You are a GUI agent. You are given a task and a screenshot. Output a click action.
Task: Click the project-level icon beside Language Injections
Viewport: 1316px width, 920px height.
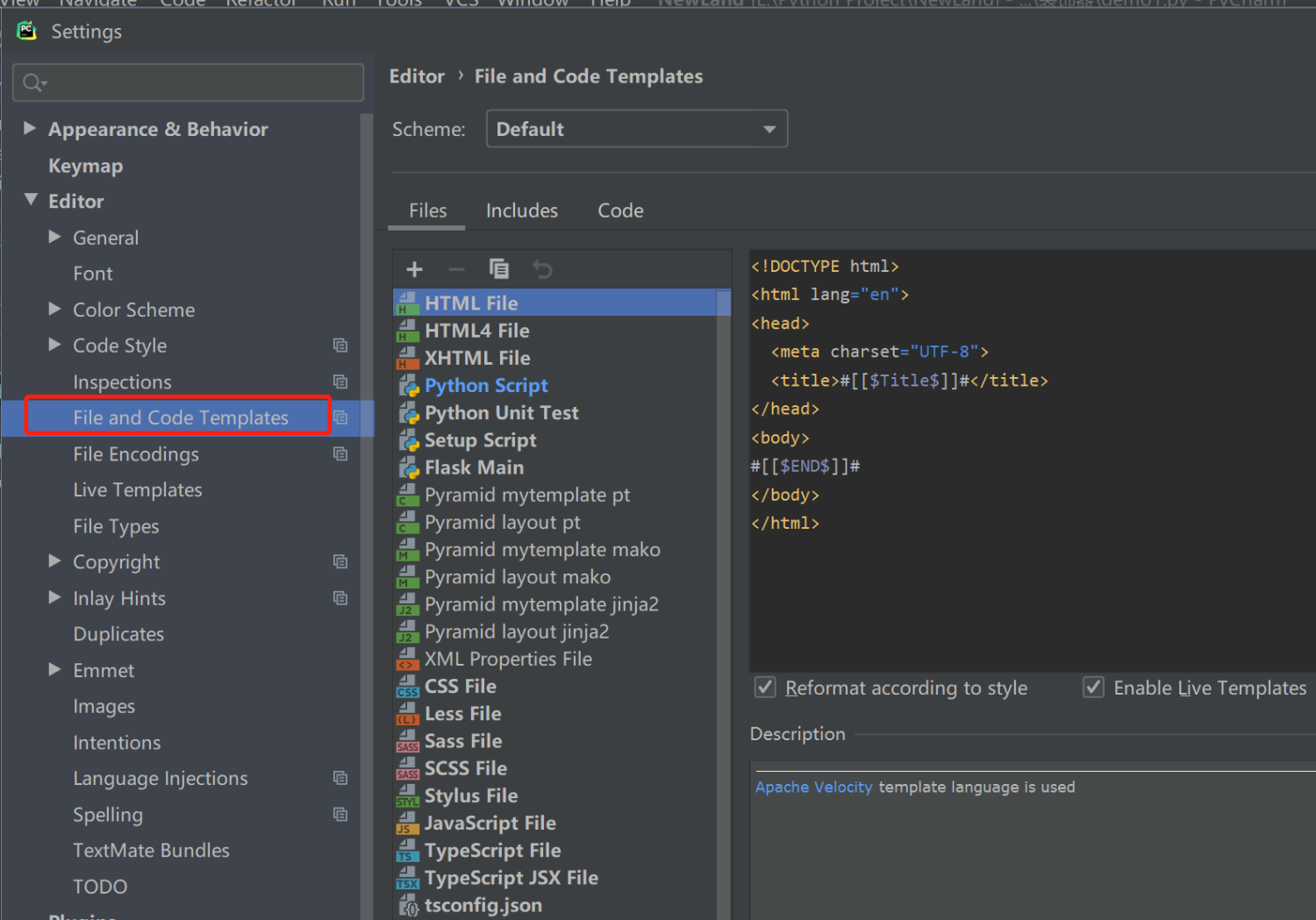click(340, 778)
